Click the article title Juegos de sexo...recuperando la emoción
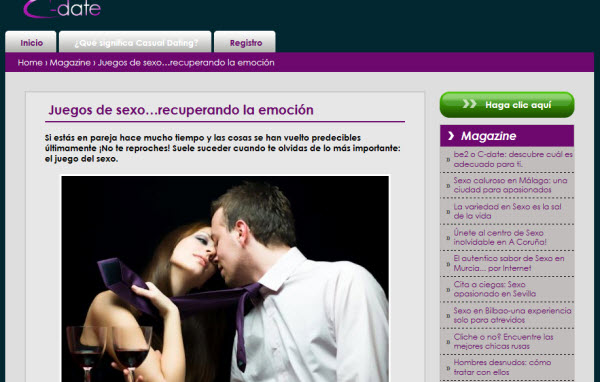600x382 pixels. (181, 110)
